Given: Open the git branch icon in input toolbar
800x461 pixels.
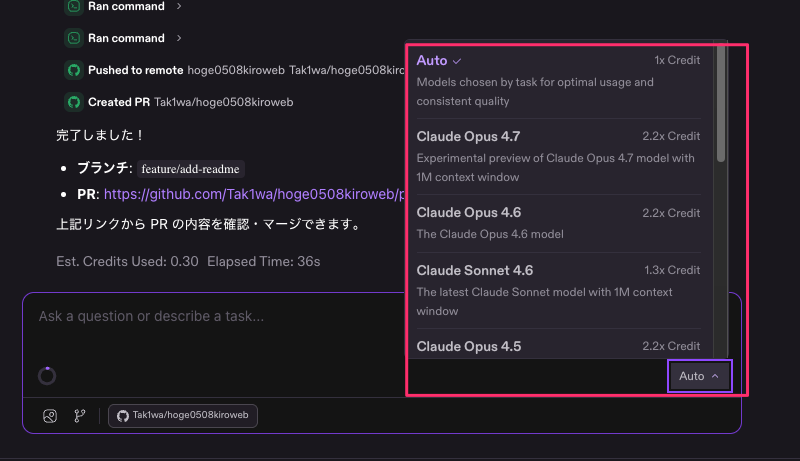Looking at the screenshot, I should 80,416.
